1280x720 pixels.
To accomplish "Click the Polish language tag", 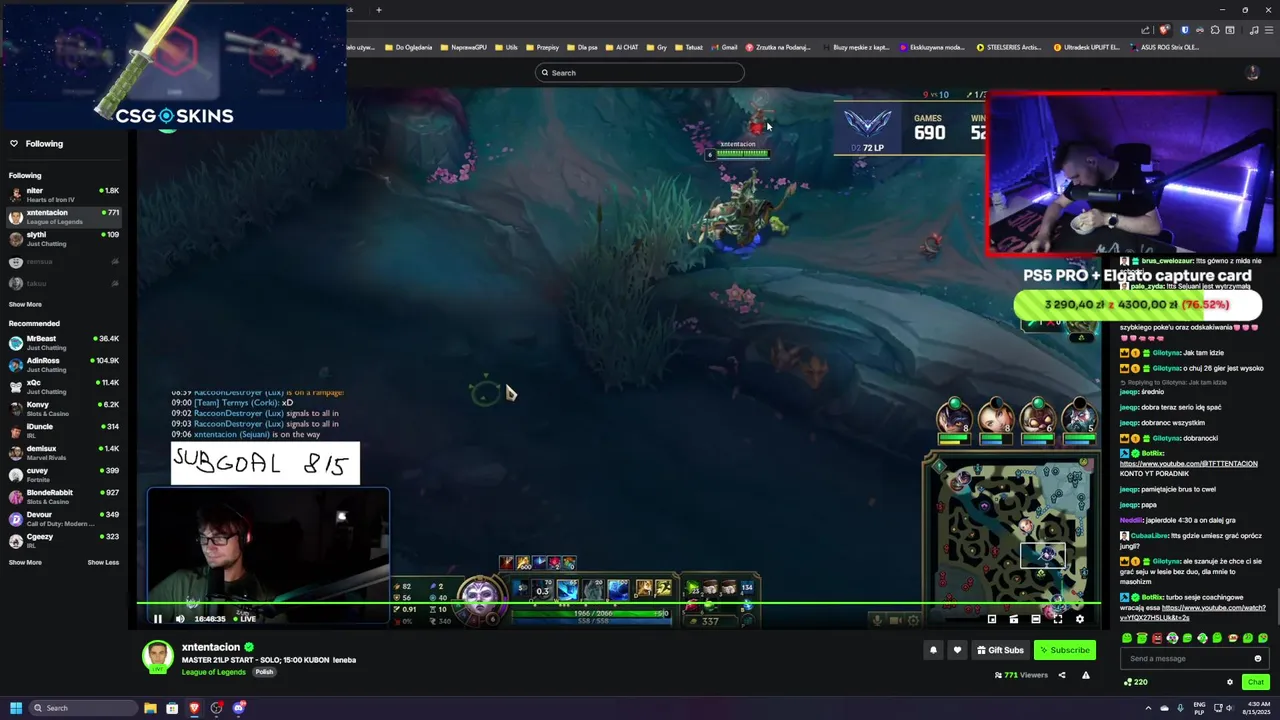I will [x=264, y=672].
